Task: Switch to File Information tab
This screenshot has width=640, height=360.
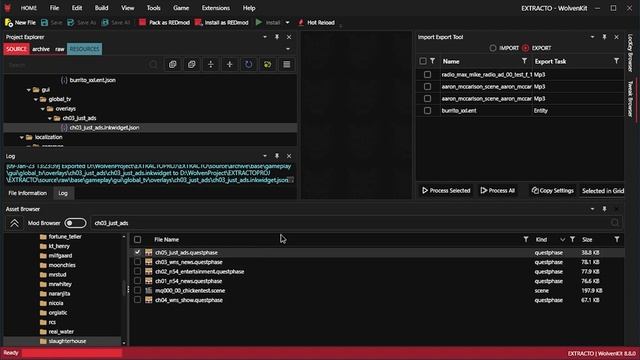Action: [x=27, y=193]
